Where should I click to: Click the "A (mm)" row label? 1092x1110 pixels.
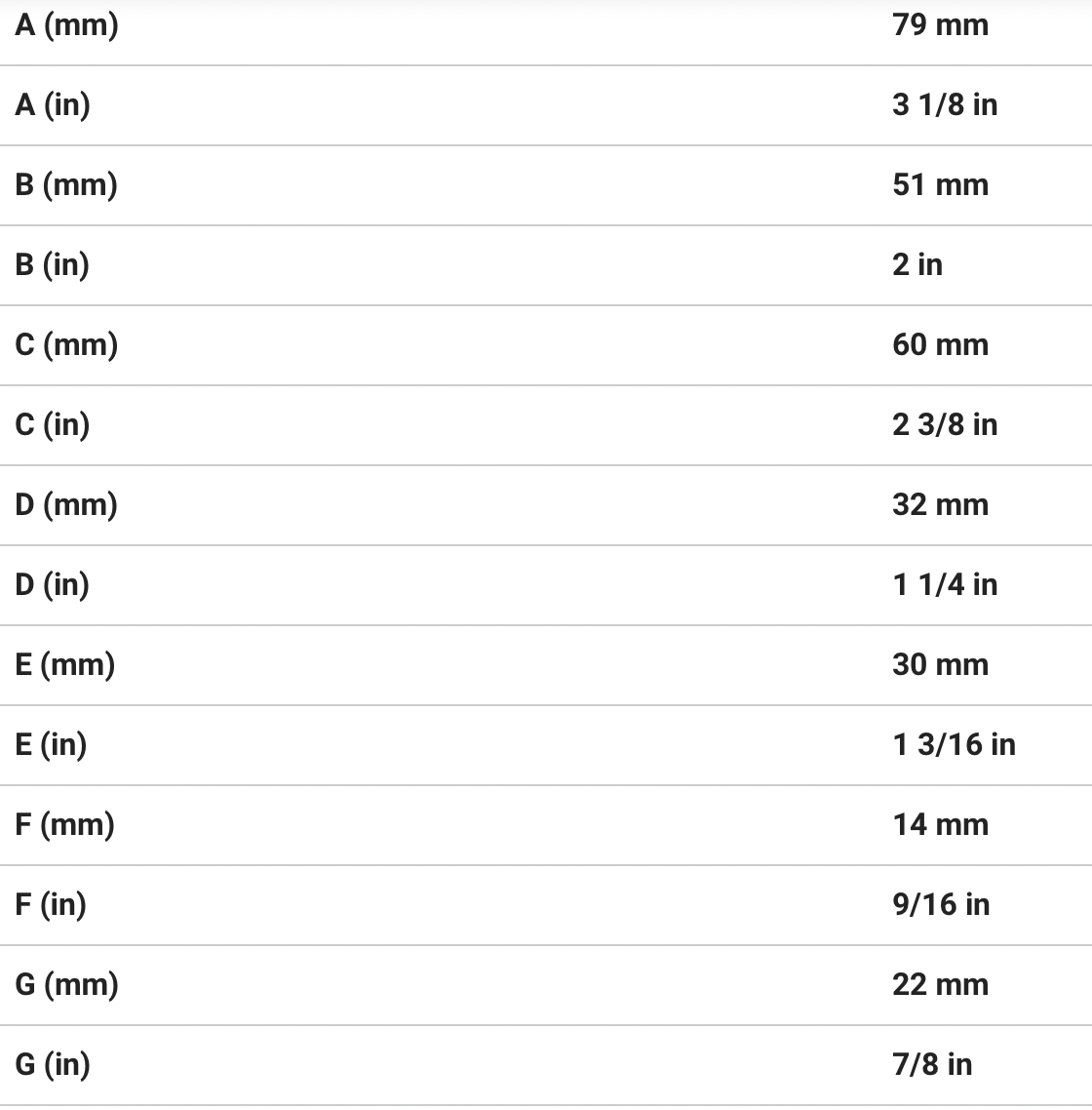coord(66,25)
